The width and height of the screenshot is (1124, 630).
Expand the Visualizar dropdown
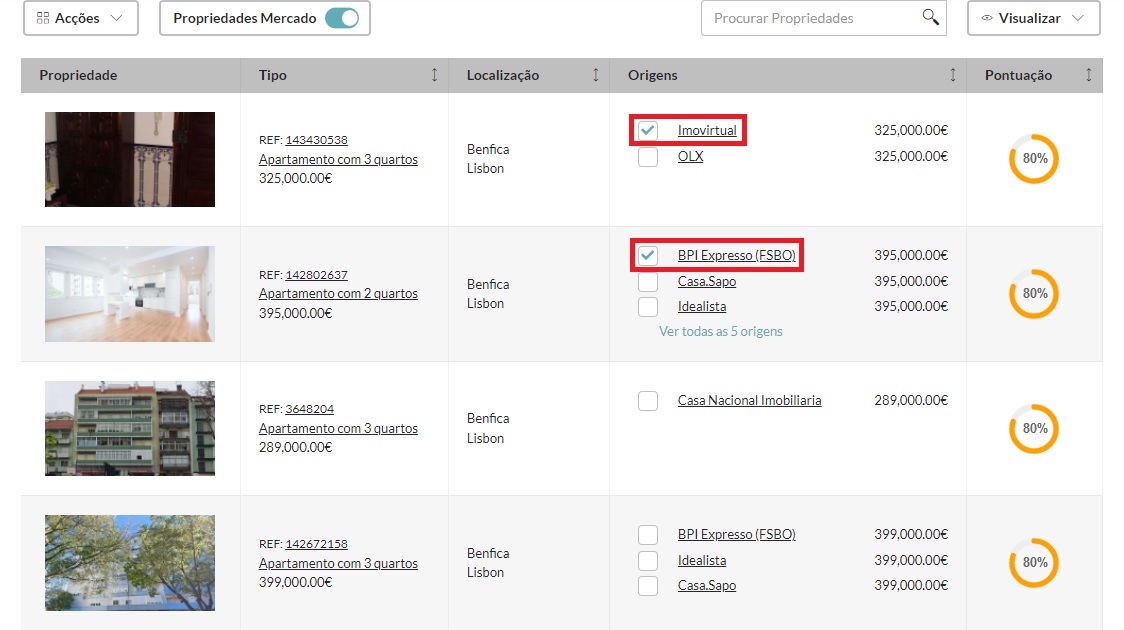1033,18
